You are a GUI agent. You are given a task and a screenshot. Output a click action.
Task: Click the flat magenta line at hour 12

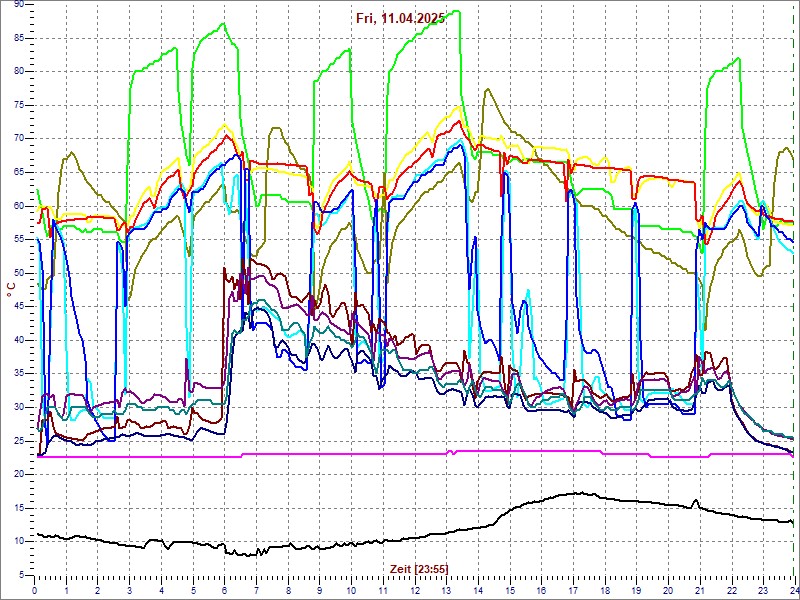[x=415, y=453]
